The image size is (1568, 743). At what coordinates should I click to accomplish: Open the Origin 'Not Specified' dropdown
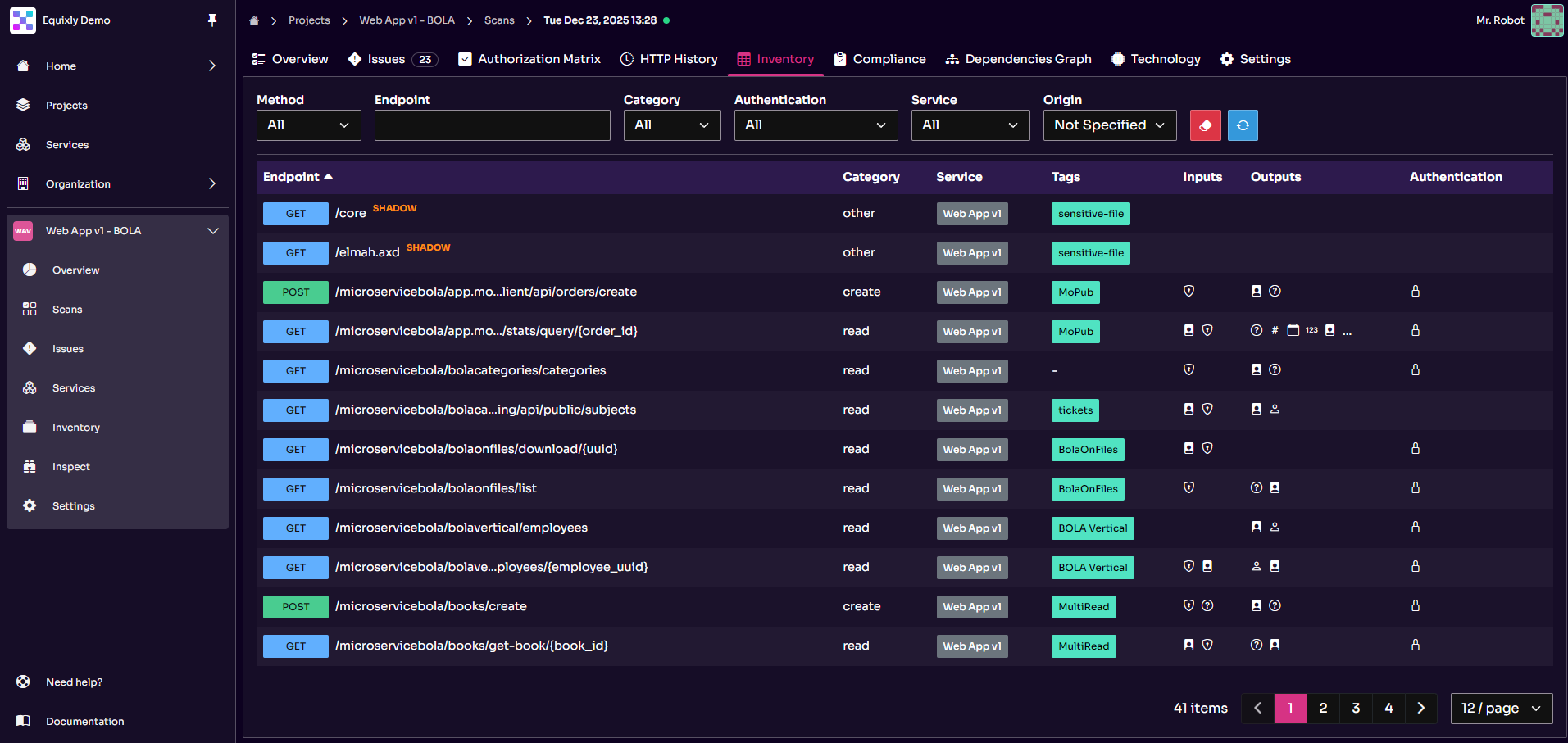tap(1109, 125)
